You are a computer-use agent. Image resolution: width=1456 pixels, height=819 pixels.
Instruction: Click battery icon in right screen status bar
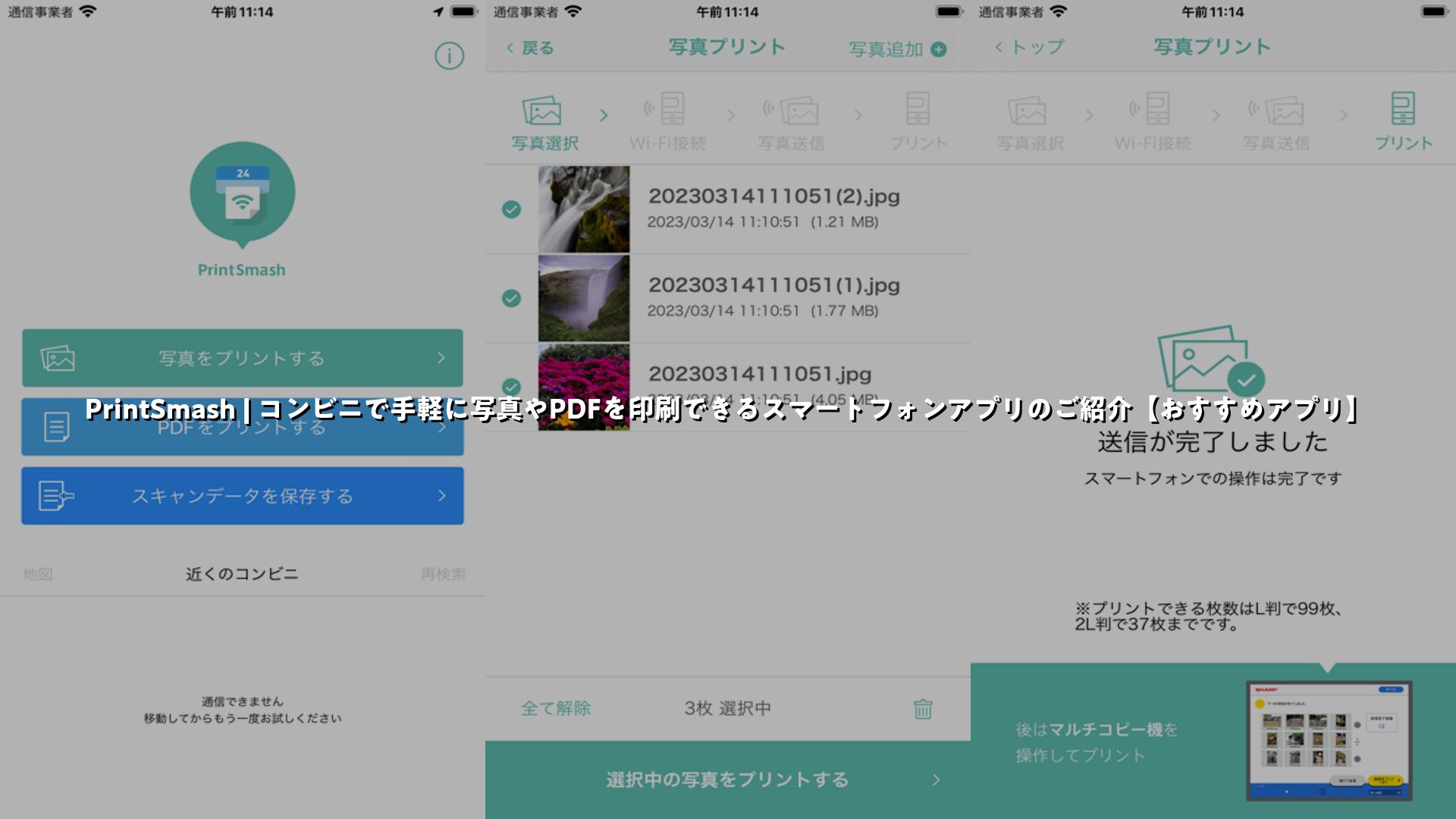(x=1434, y=11)
